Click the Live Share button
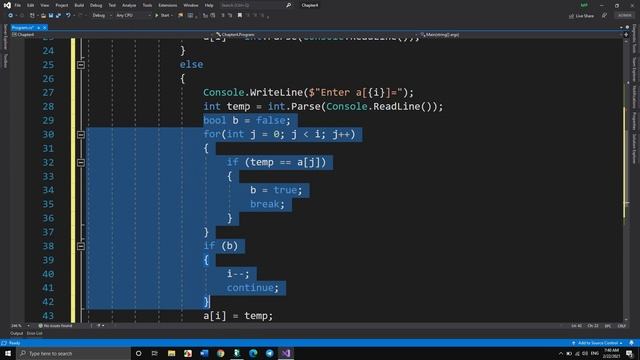640x360 pixels. 582,16
